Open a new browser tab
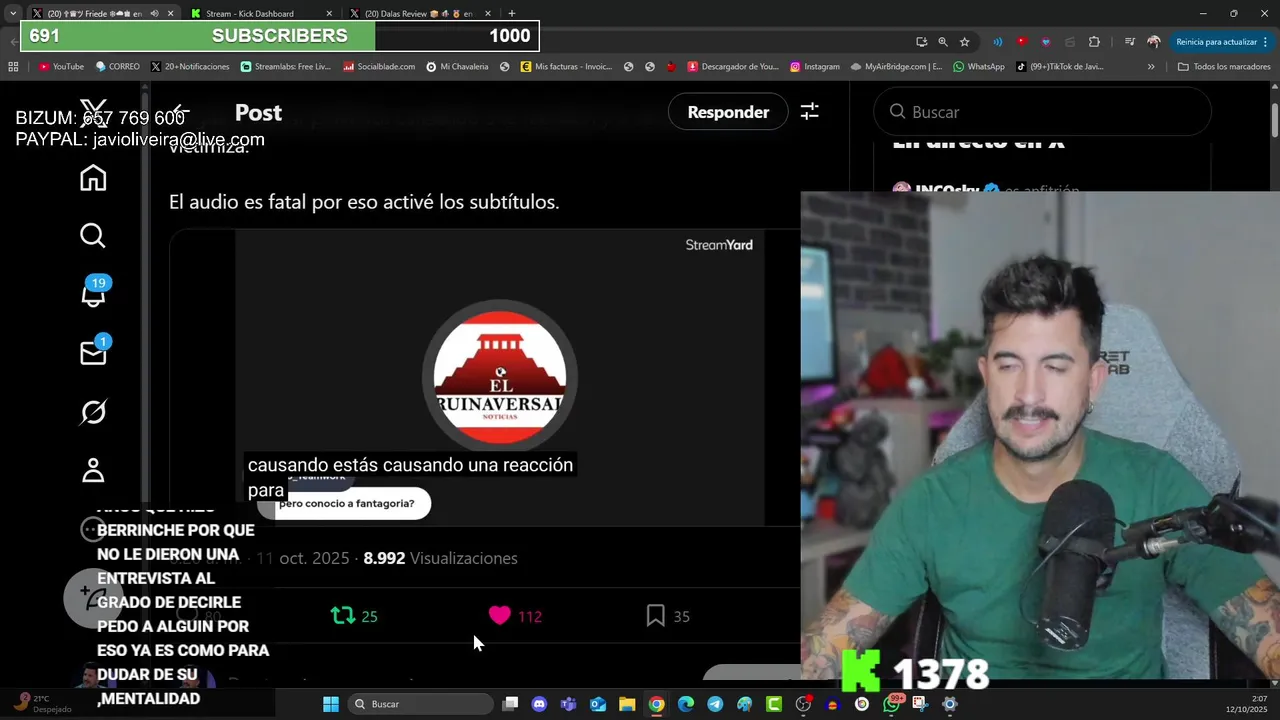This screenshot has height=720, width=1280. coord(511,14)
